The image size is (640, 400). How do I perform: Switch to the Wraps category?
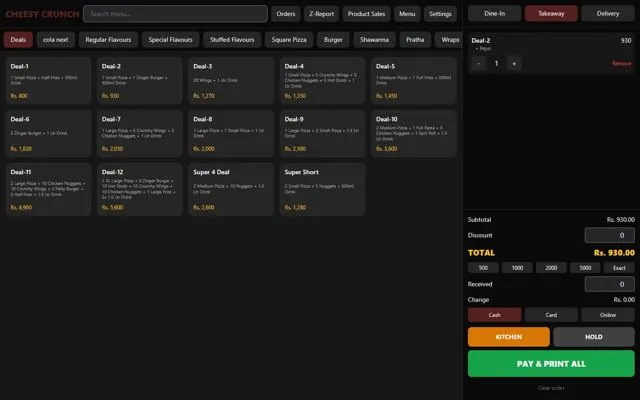tap(450, 40)
